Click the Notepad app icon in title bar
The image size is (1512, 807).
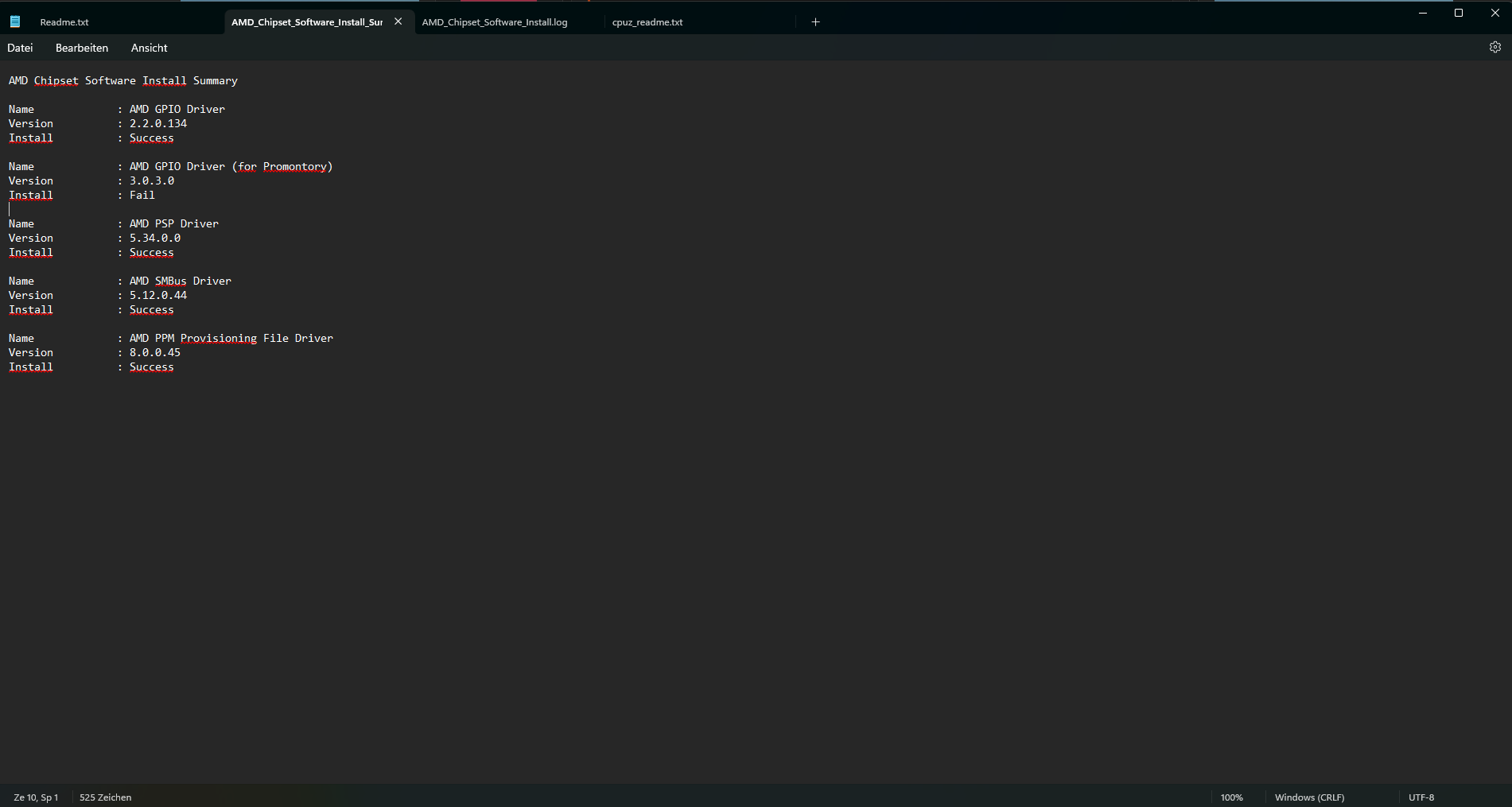pos(15,22)
